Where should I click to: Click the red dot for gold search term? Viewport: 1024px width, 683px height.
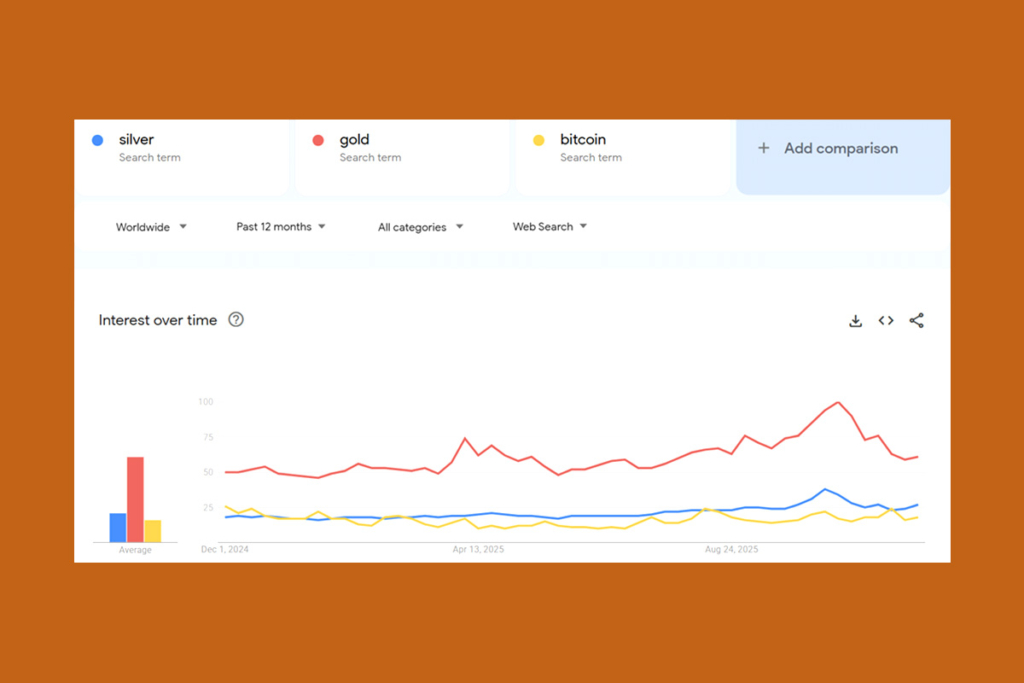pos(318,140)
